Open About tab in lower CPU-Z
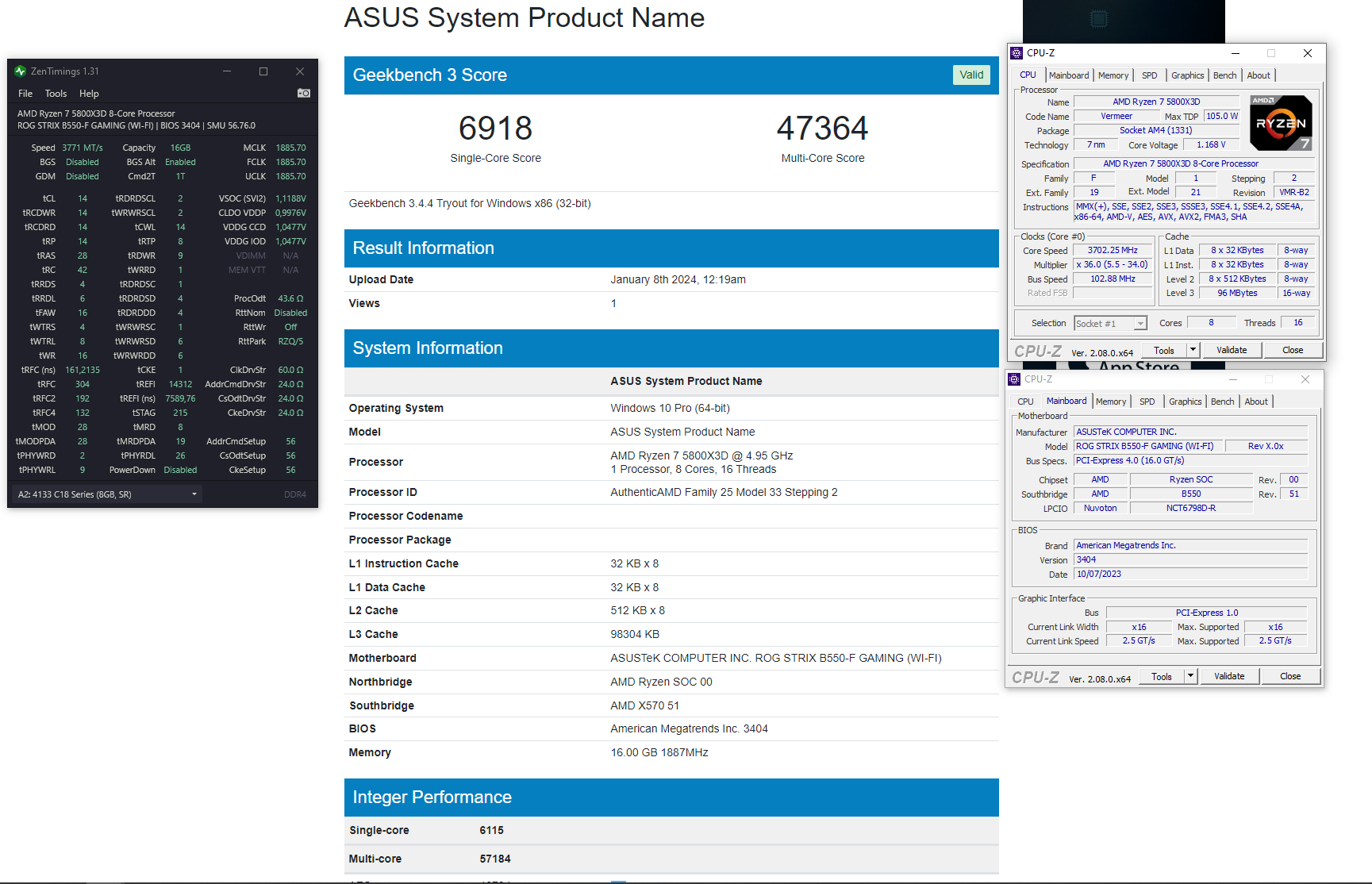Screen dimensions: 1372x884 1256,402
